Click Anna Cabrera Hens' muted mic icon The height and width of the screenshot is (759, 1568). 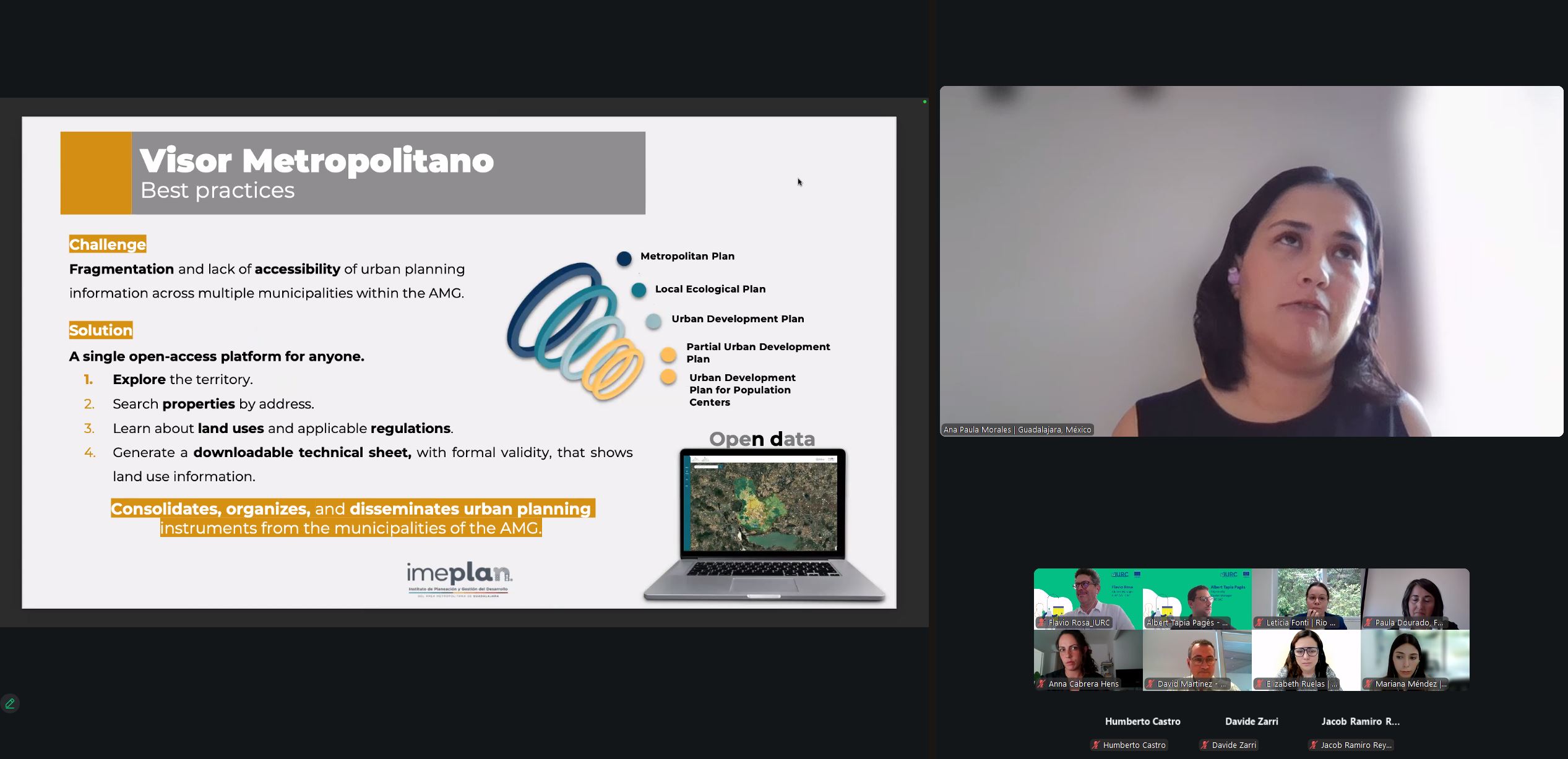pyautogui.click(x=1042, y=684)
